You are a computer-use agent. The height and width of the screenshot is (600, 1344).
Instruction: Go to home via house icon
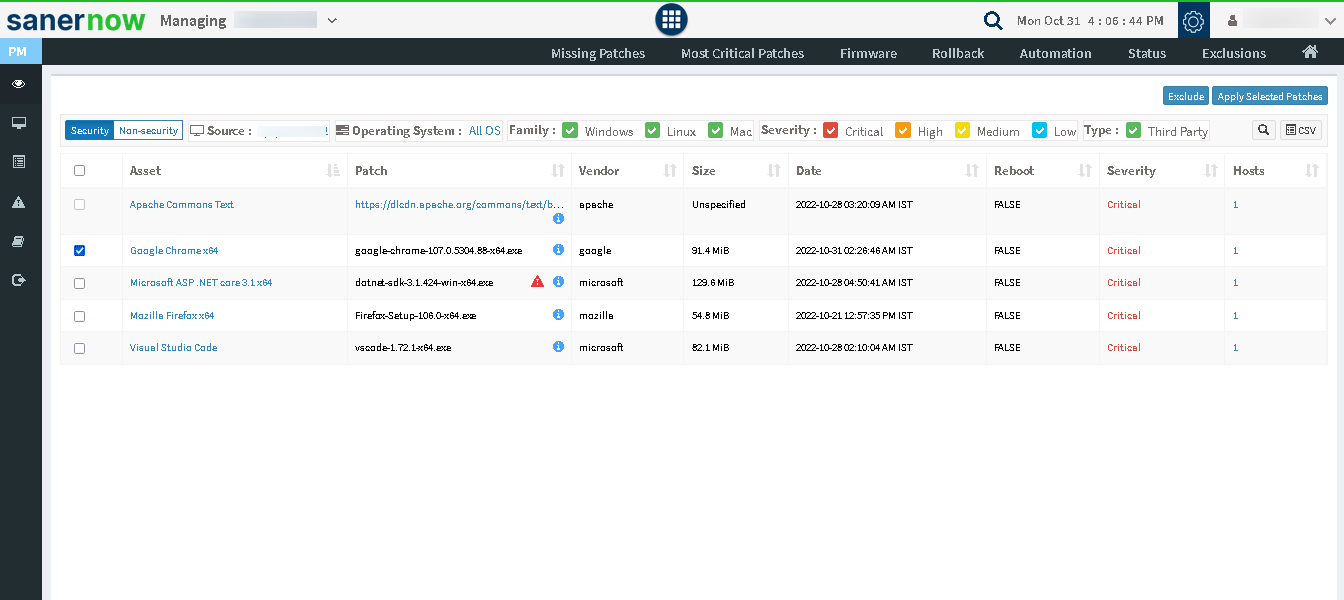[1310, 52]
